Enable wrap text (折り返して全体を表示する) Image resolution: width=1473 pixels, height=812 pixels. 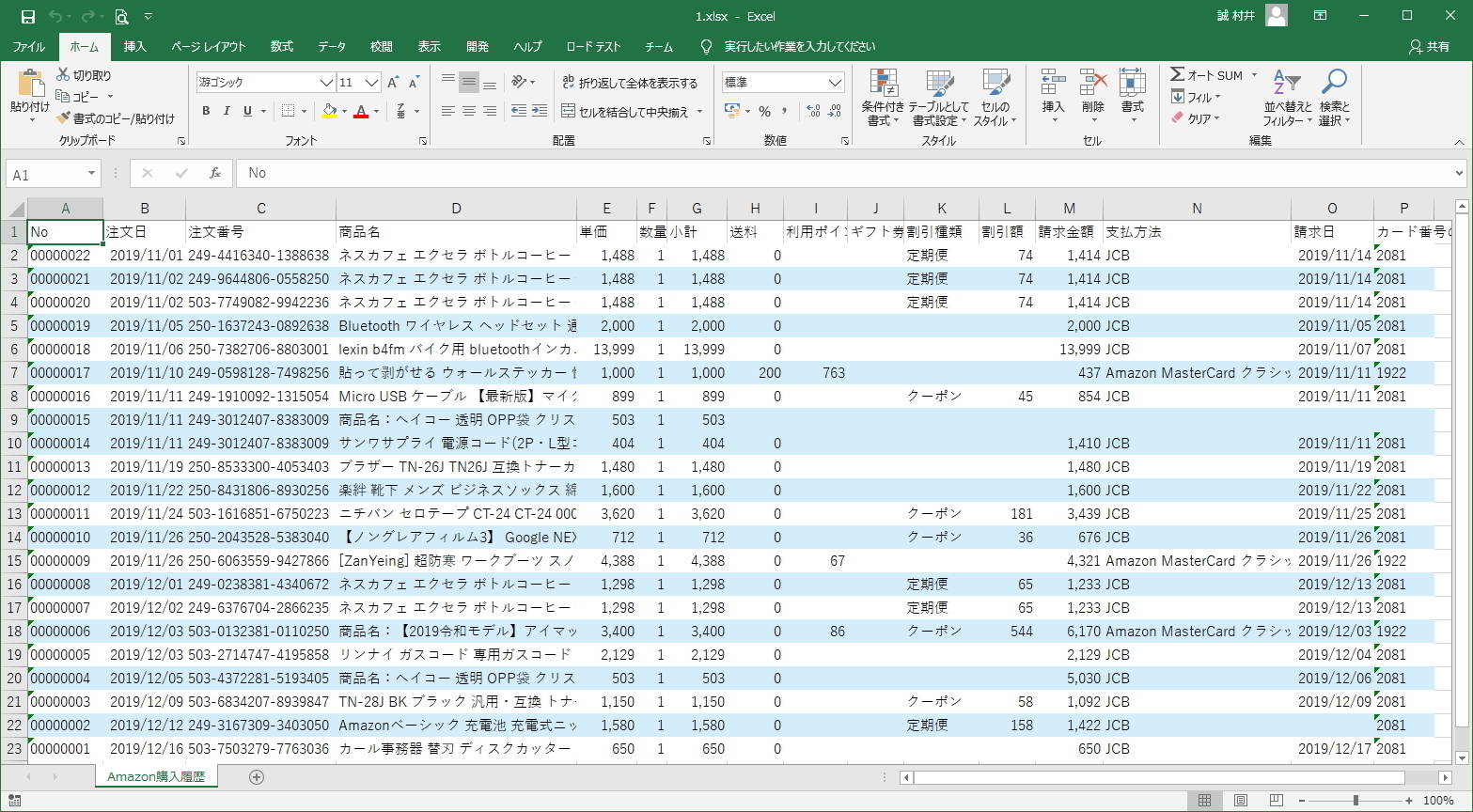[630, 82]
